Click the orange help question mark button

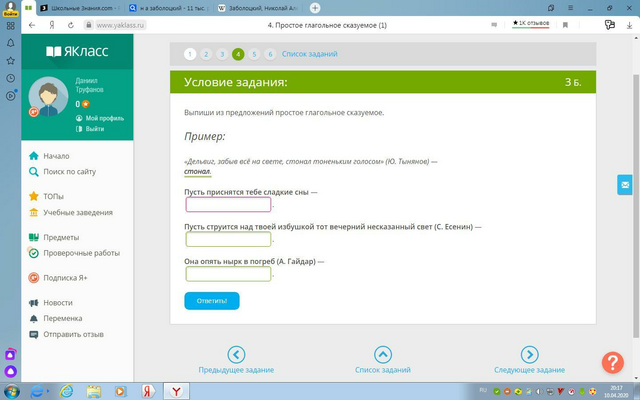(x=612, y=362)
